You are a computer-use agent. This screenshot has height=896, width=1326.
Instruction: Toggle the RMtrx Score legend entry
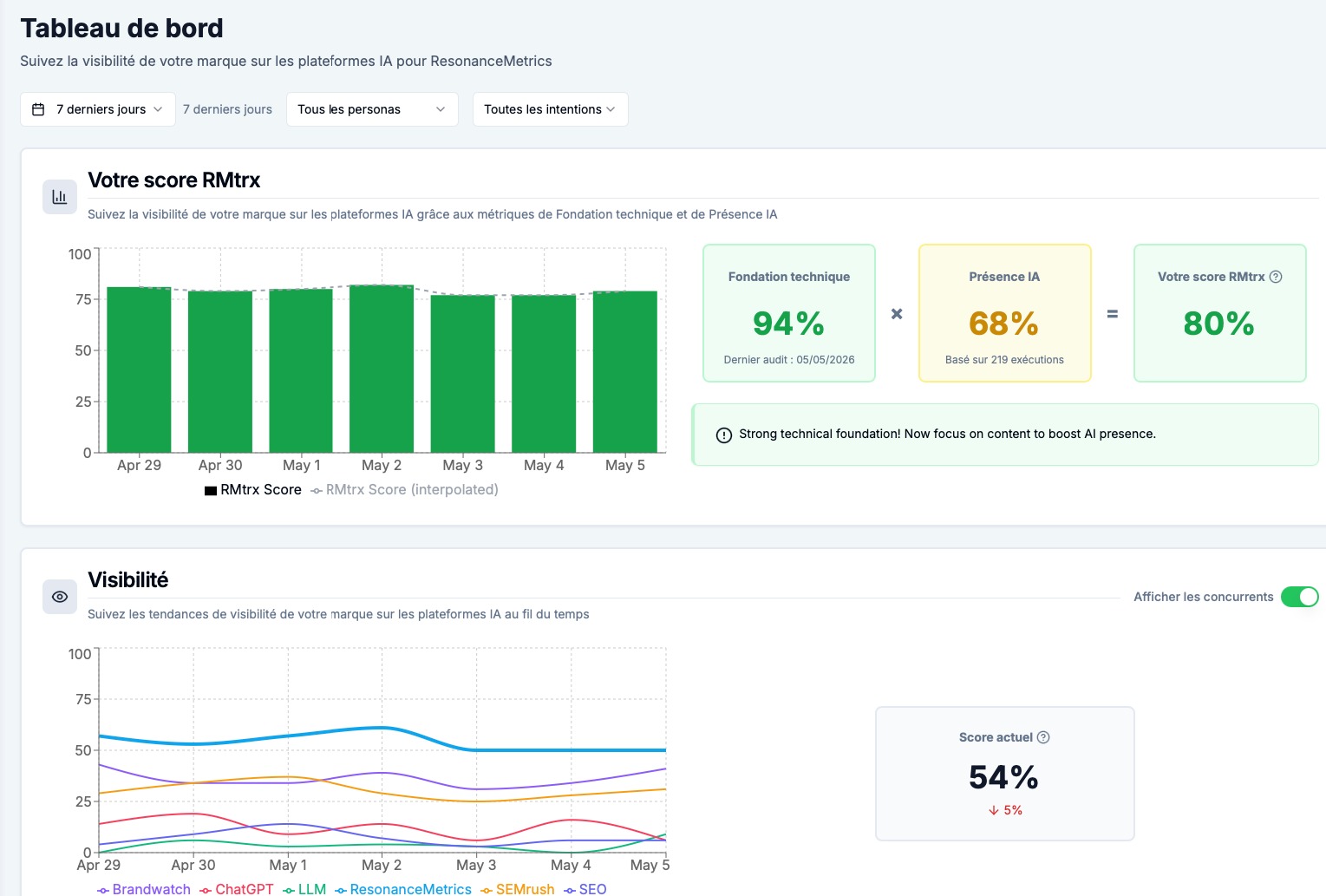[x=252, y=490]
